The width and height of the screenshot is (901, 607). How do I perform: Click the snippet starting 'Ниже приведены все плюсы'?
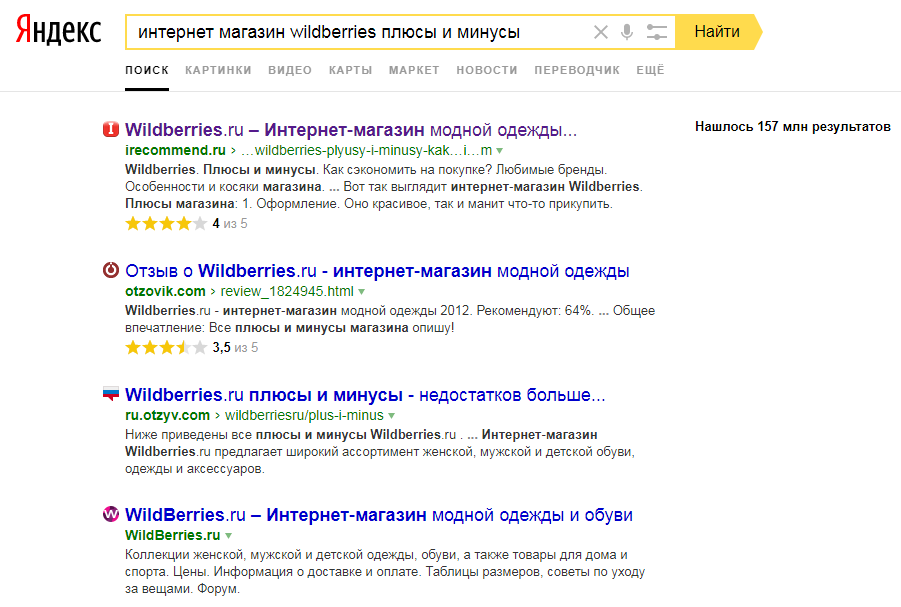pyautogui.click(x=380, y=452)
